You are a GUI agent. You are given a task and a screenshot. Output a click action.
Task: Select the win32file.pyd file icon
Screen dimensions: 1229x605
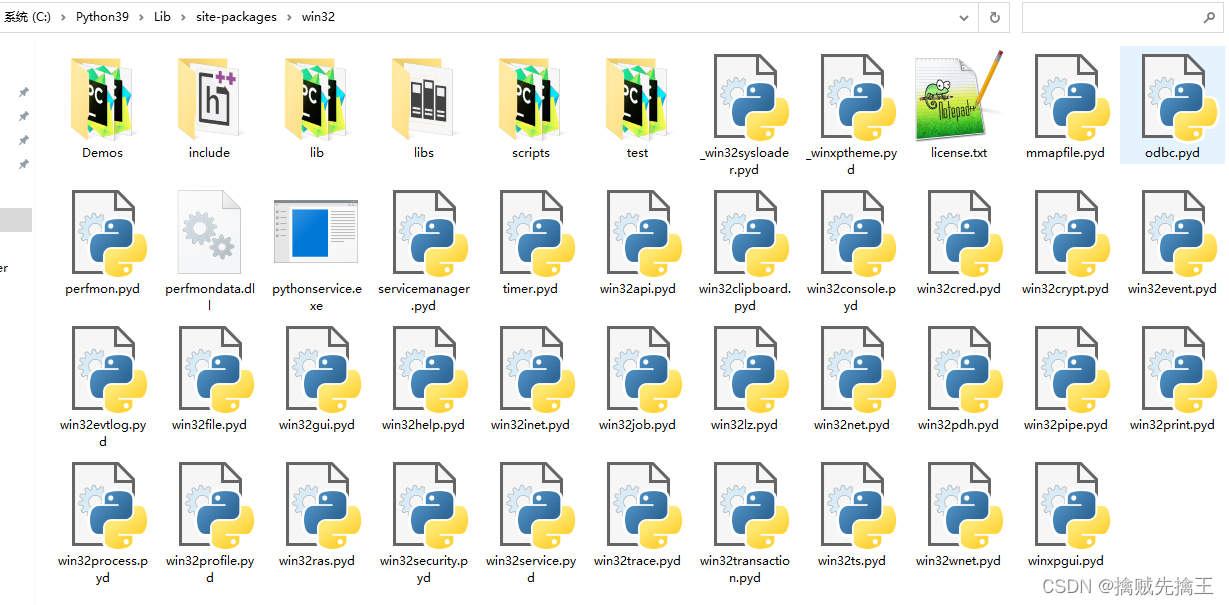[217, 370]
